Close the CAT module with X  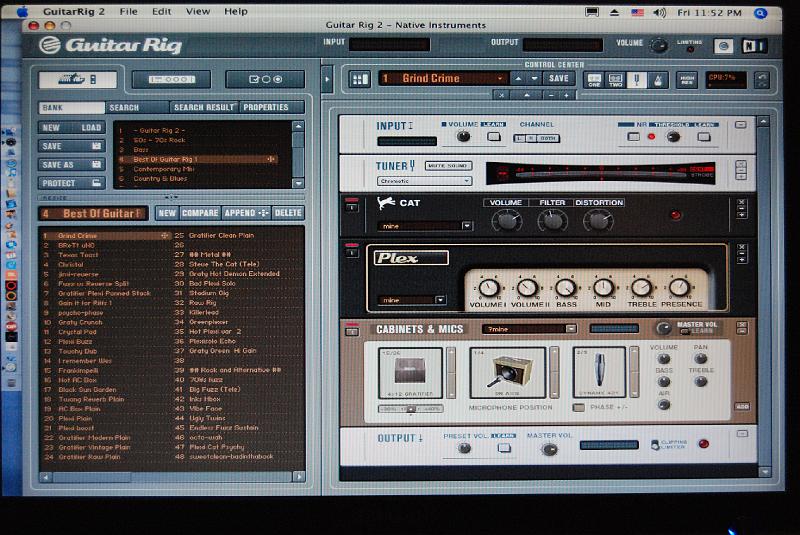click(x=742, y=202)
